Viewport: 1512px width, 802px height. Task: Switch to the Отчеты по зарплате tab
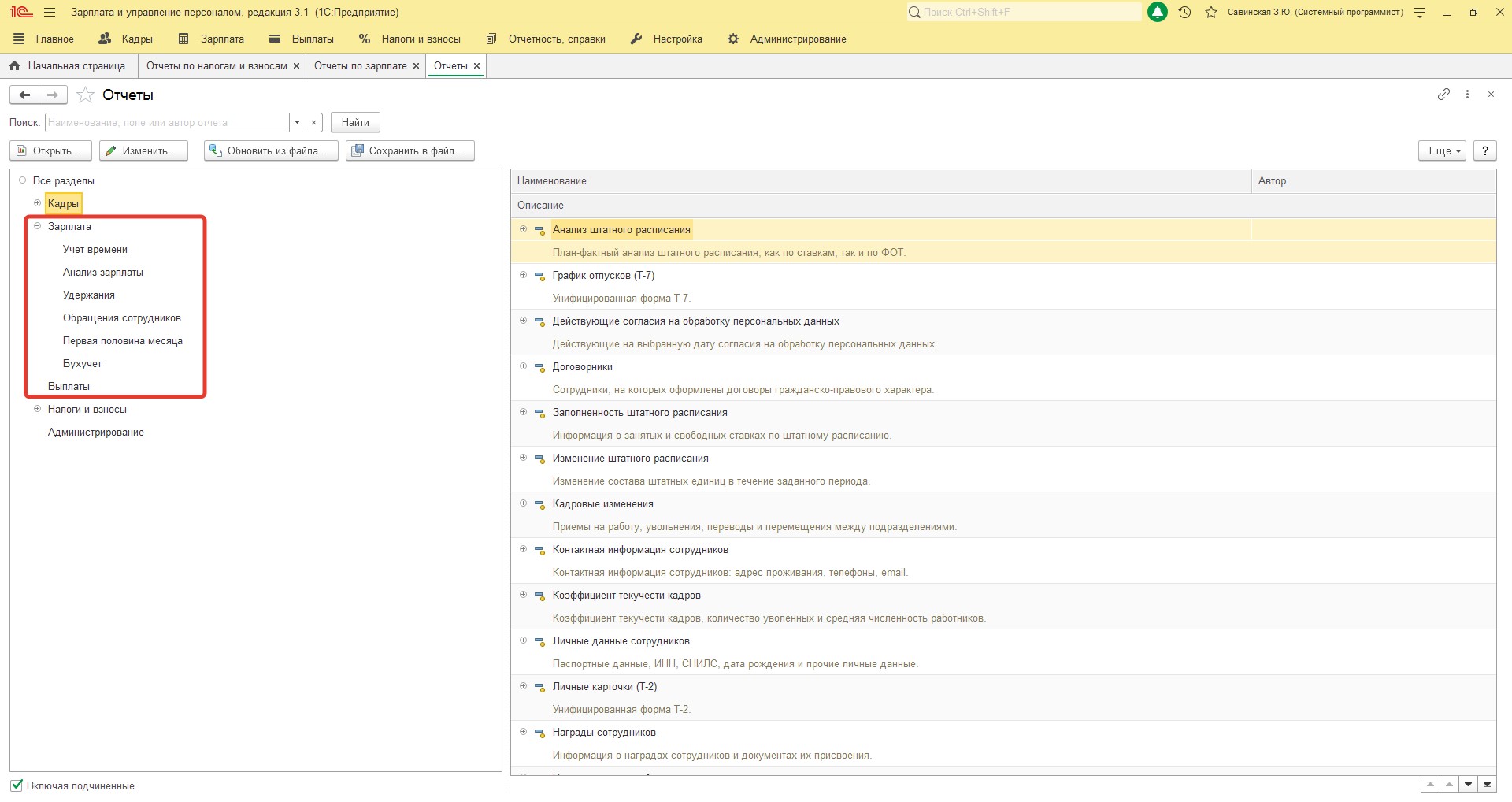[361, 66]
